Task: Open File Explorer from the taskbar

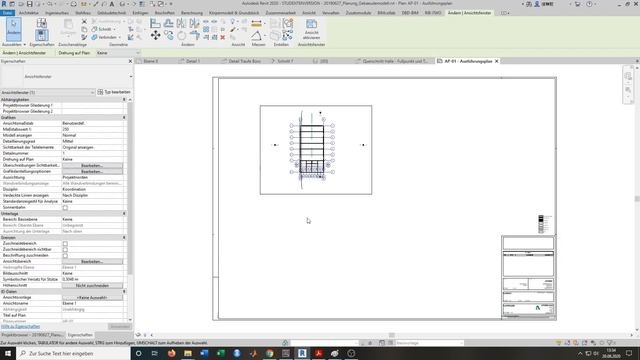Action: [188, 353]
